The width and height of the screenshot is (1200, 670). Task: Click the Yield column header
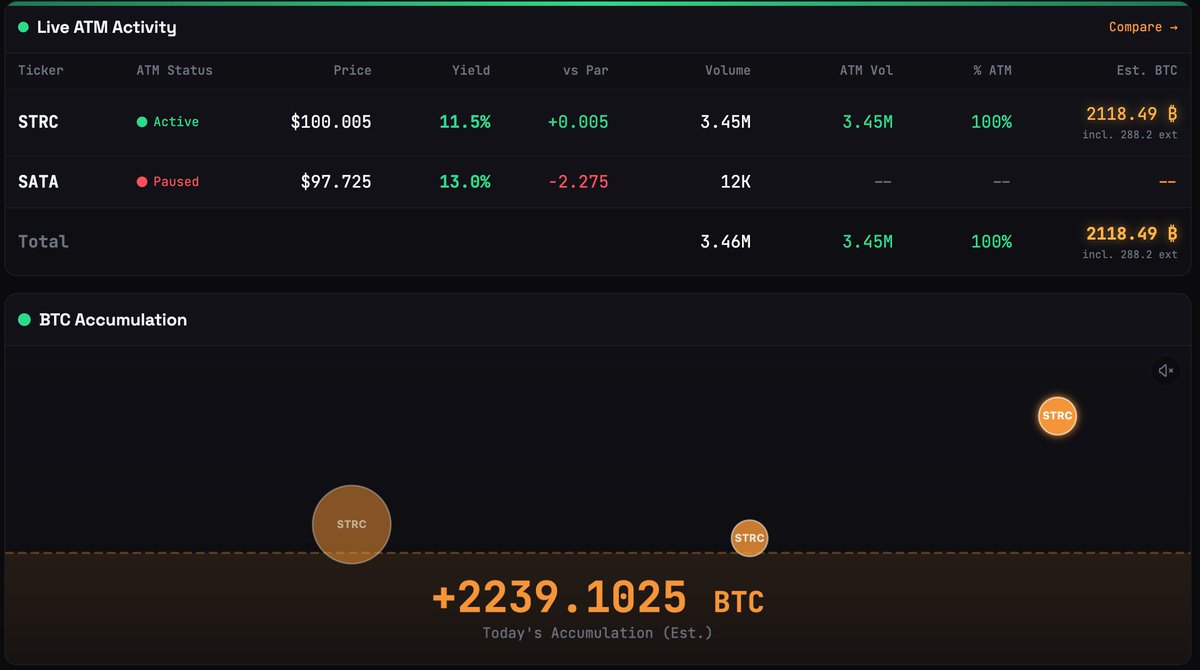click(x=471, y=71)
